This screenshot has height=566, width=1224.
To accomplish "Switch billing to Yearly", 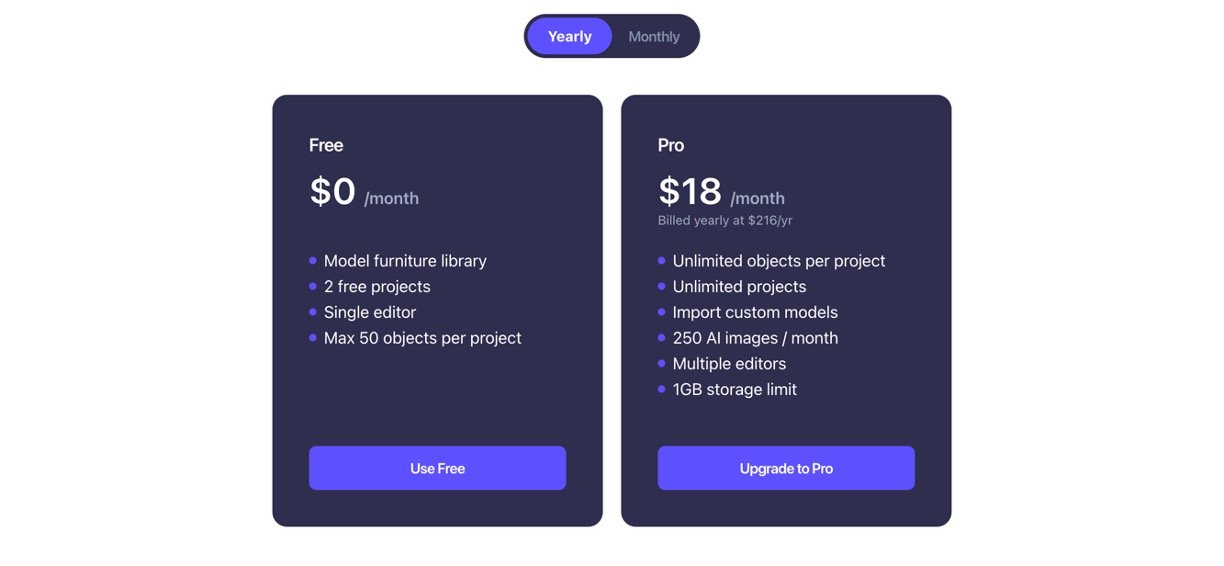I will [x=569, y=37].
